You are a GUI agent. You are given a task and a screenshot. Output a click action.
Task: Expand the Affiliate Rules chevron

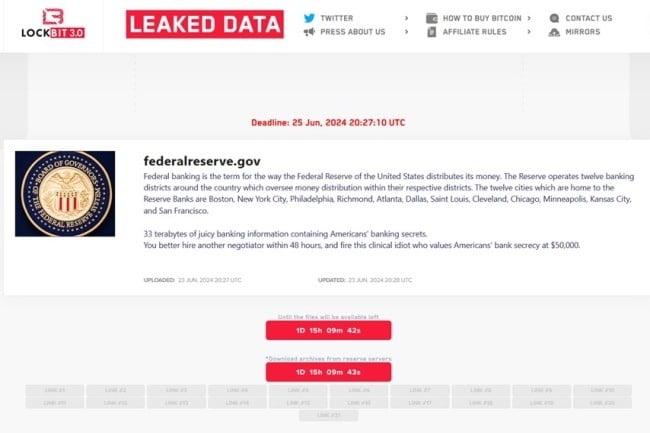[529, 32]
